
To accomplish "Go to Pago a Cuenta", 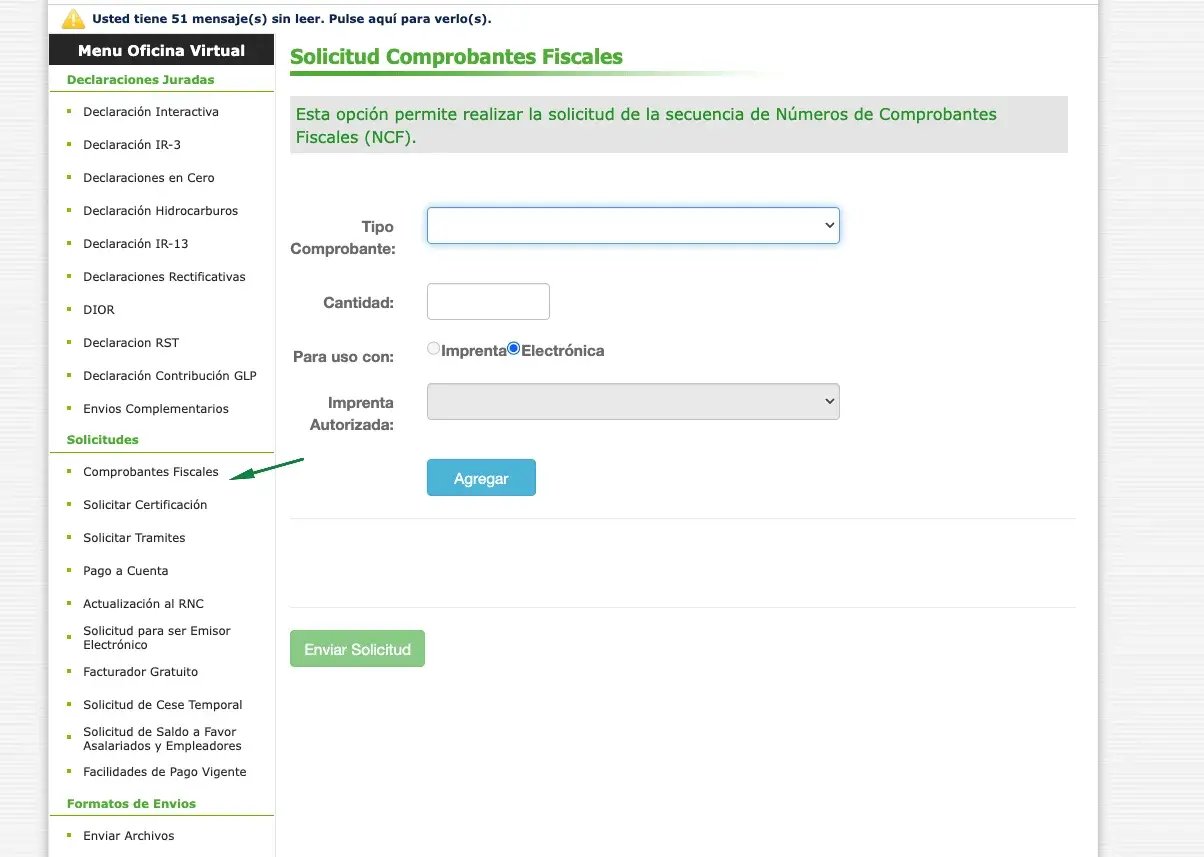I will tap(126, 571).
